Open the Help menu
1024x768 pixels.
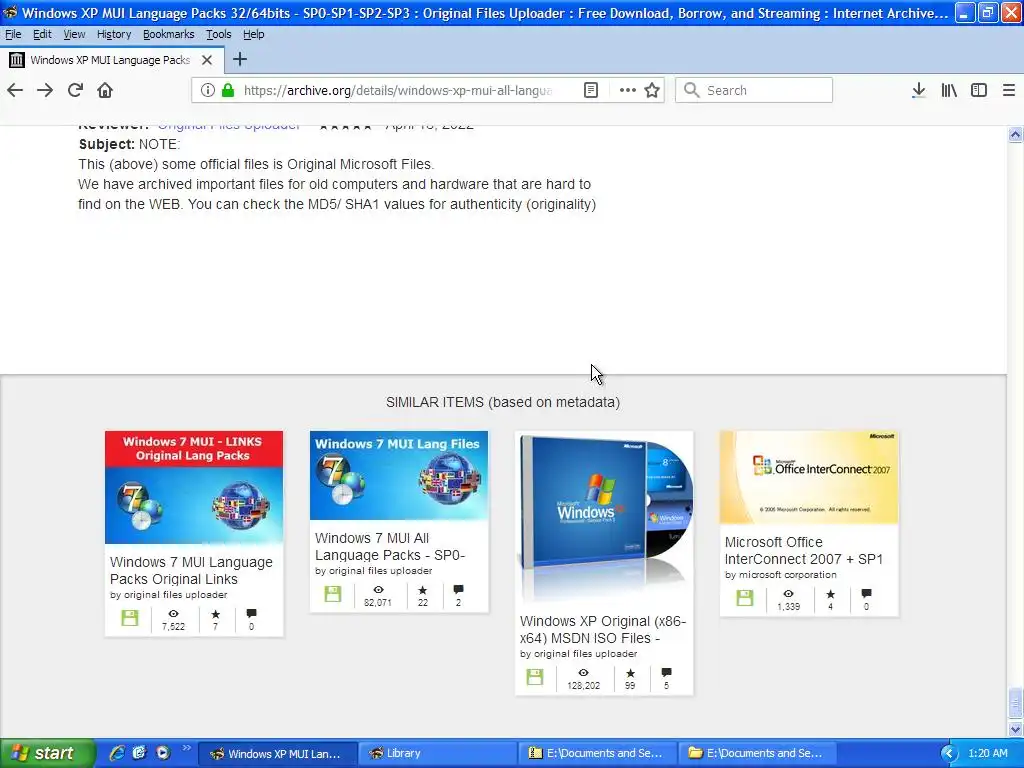pyautogui.click(x=253, y=34)
